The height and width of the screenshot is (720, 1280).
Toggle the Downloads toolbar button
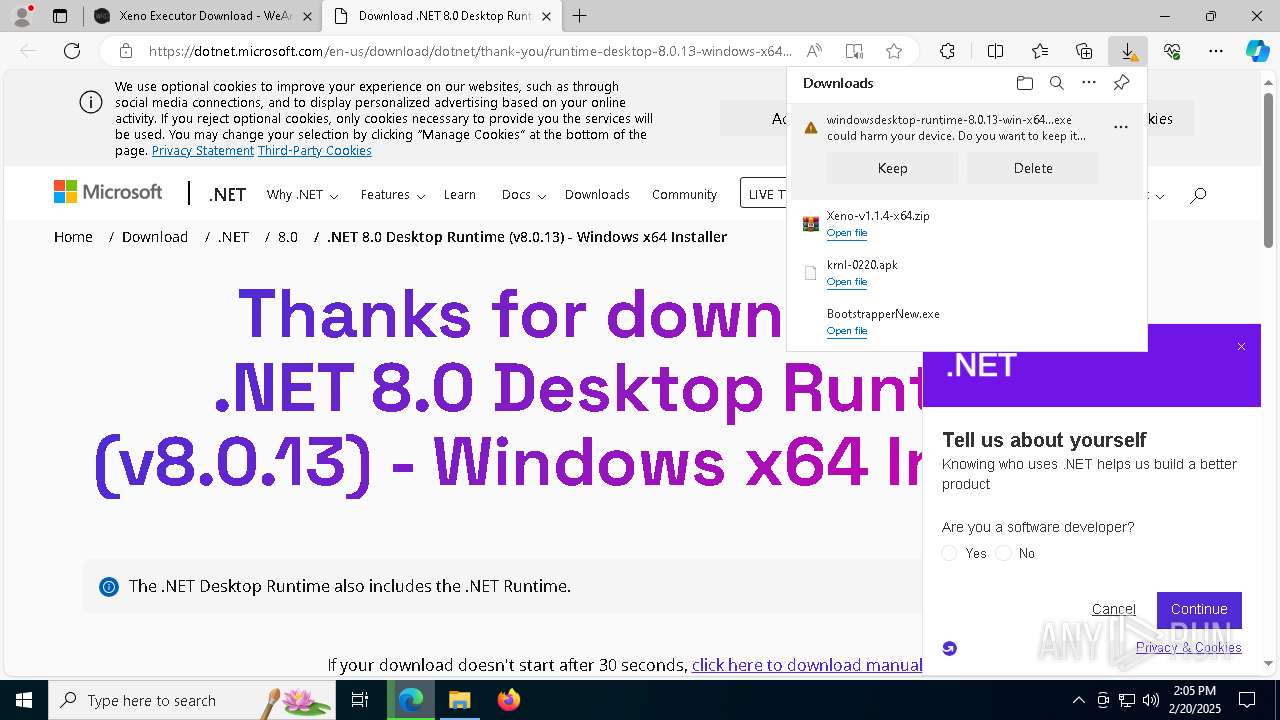click(x=1127, y=51)
